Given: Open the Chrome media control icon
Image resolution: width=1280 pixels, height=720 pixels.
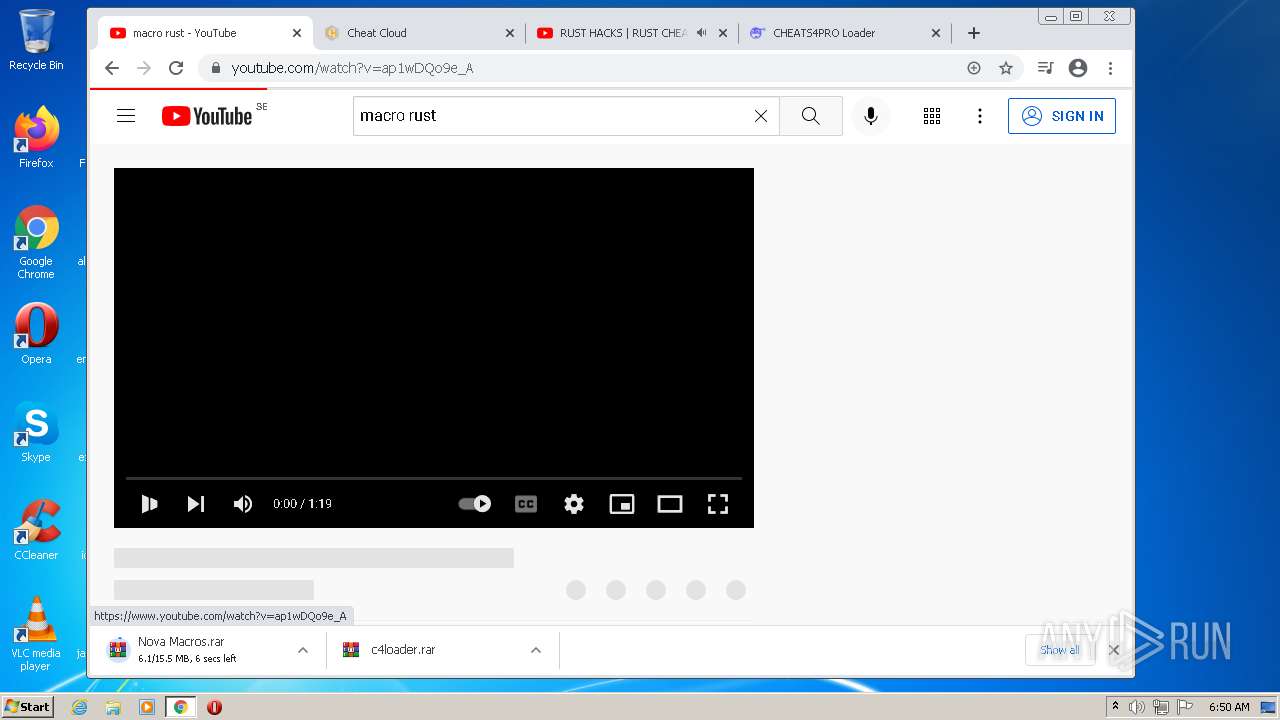Looking at the screenshot, I should pyautogui.click(x=1045, y=68).
